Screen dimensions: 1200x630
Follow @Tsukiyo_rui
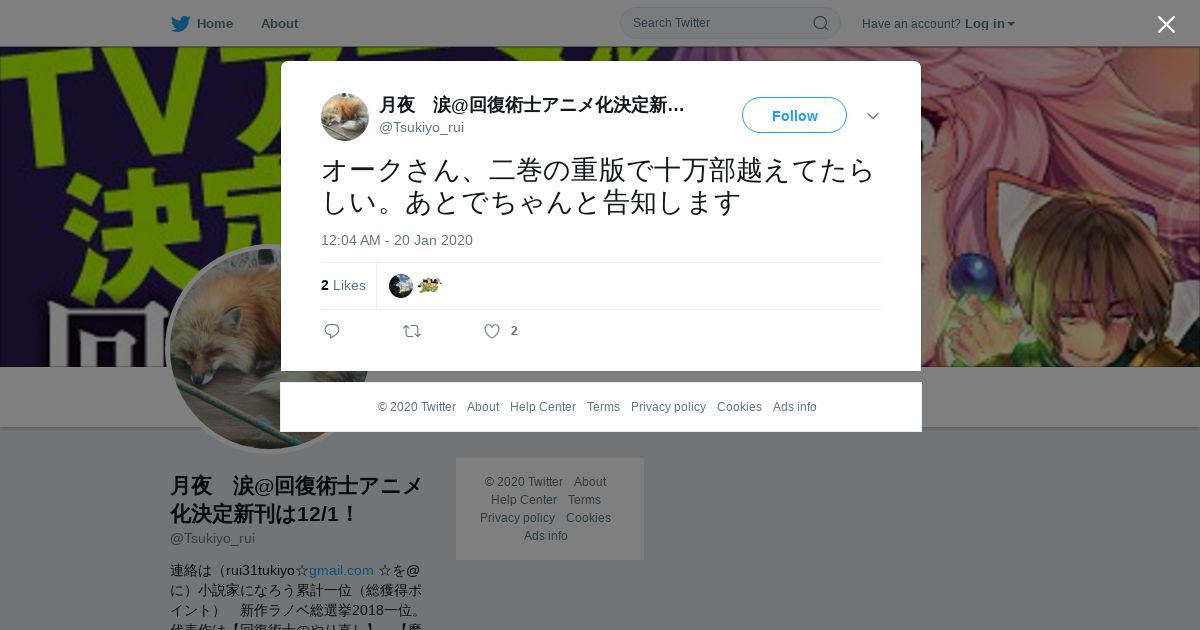click(x=794, y=116)
